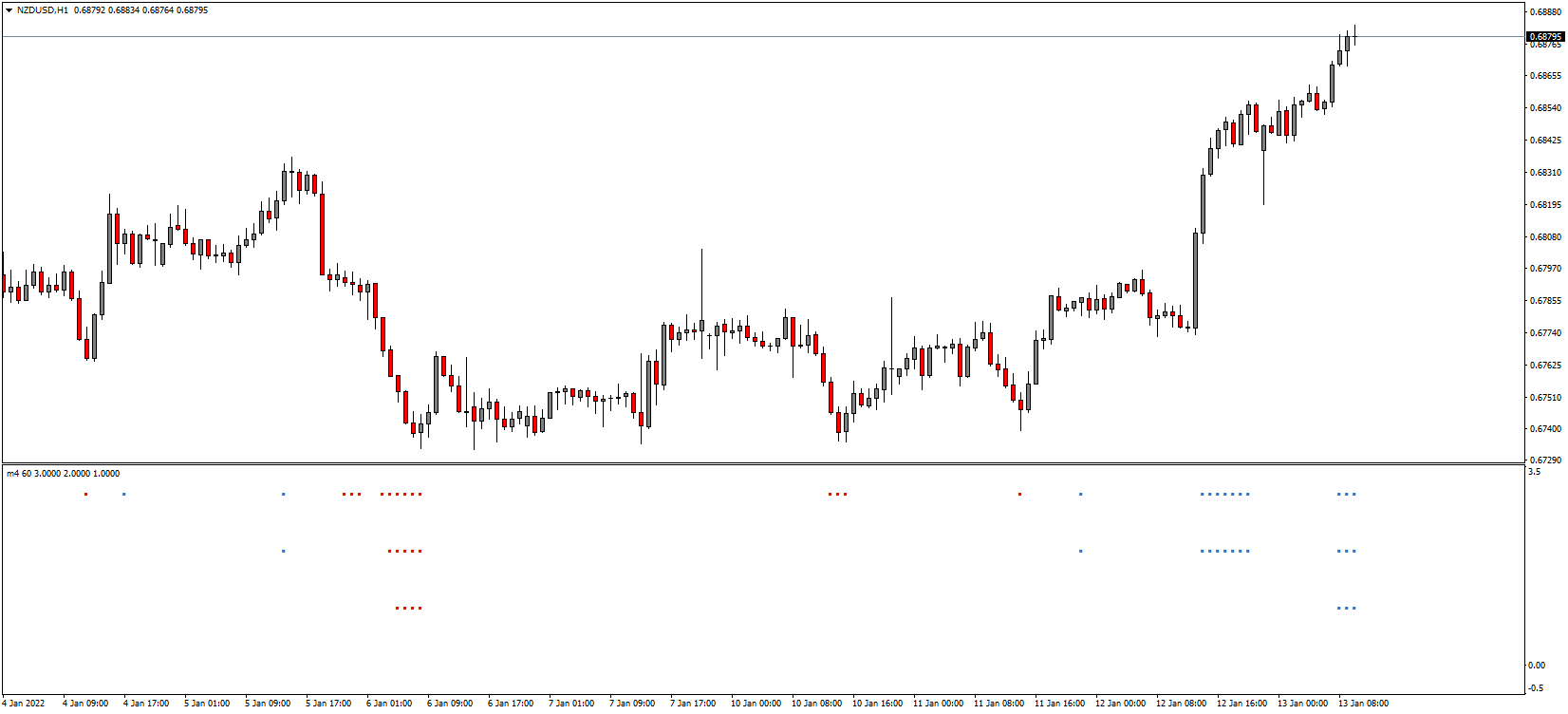Select the red dot cluster in middle indicator row
The height and width of the screenshot is (714, 1568).
404,551
